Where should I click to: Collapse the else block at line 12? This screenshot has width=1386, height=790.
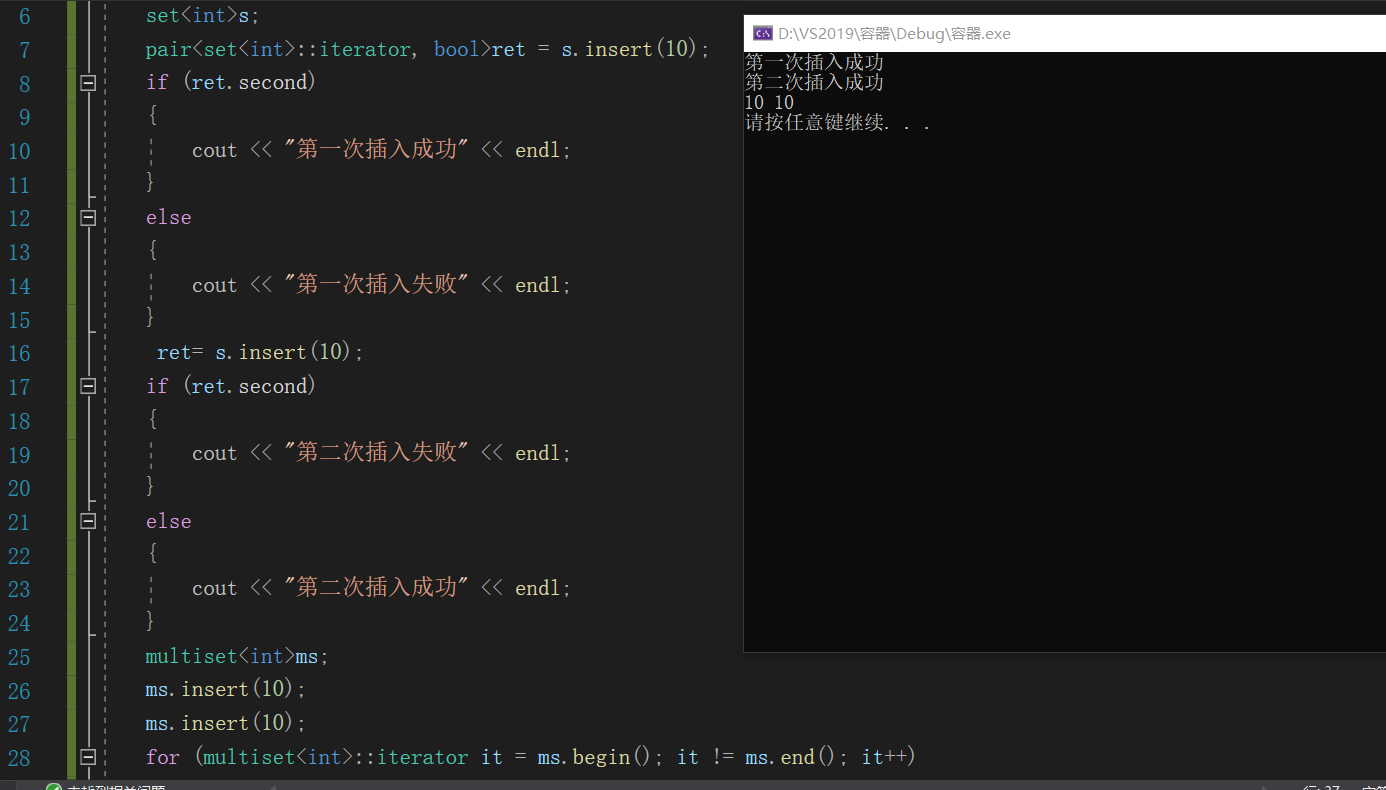click(87, 218)
